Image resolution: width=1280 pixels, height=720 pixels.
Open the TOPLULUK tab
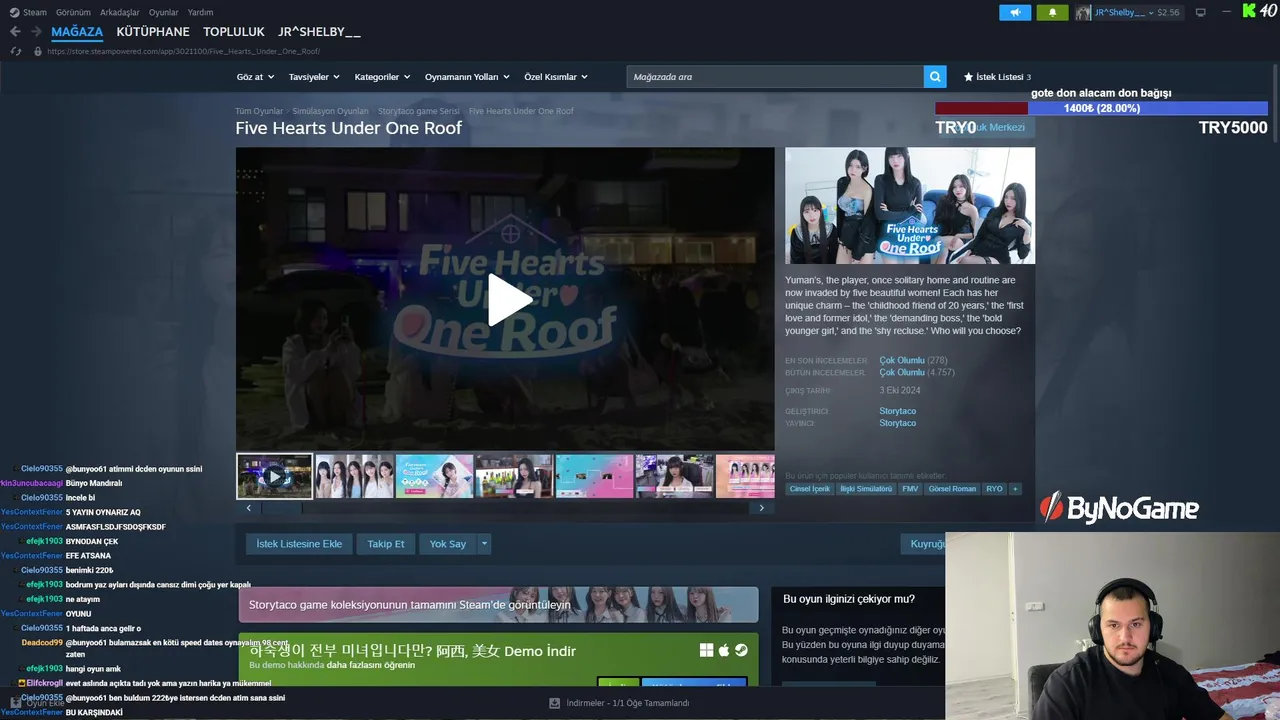pyautogui.click(x=234, y=32)
